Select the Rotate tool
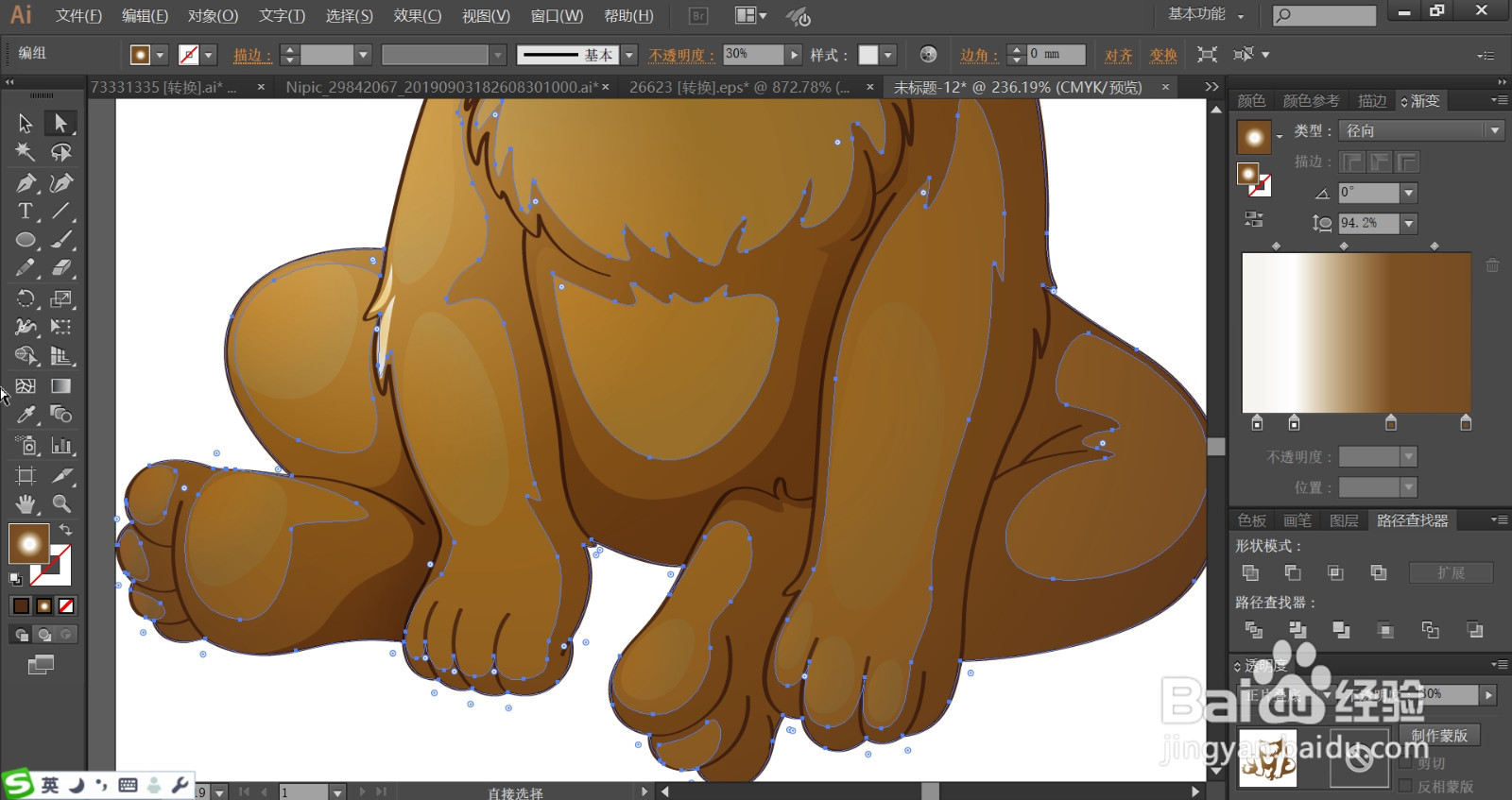Screen dimensions: 1512x800 point(26,298)
